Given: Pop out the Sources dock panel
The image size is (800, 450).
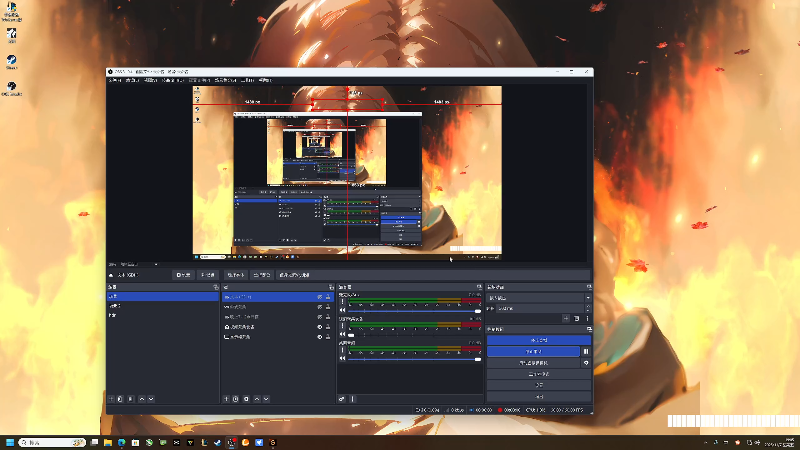Looking at the screenshot, I should click(x=331, y=287).
